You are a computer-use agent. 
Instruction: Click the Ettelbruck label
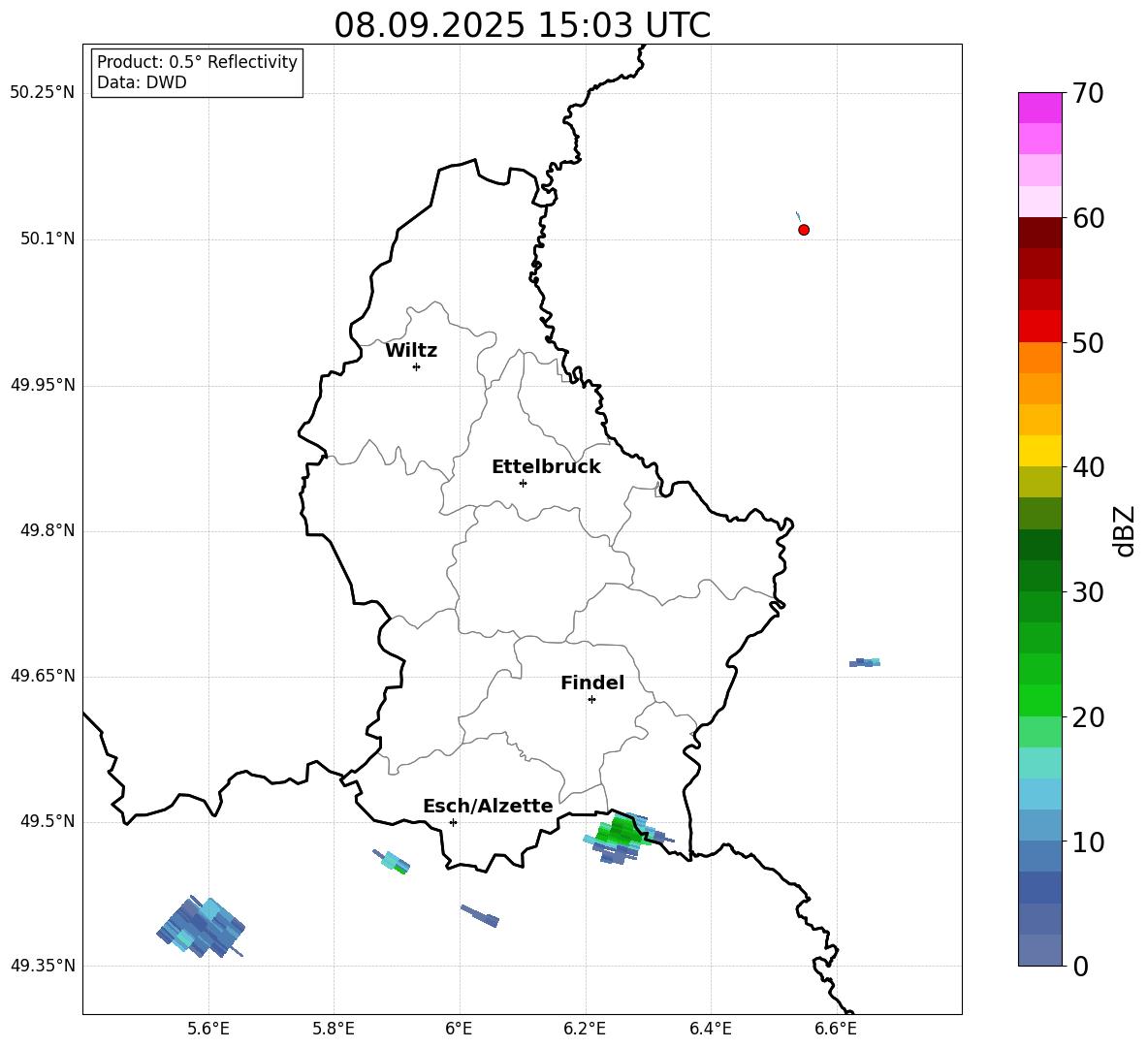click(x=546, y=467)
